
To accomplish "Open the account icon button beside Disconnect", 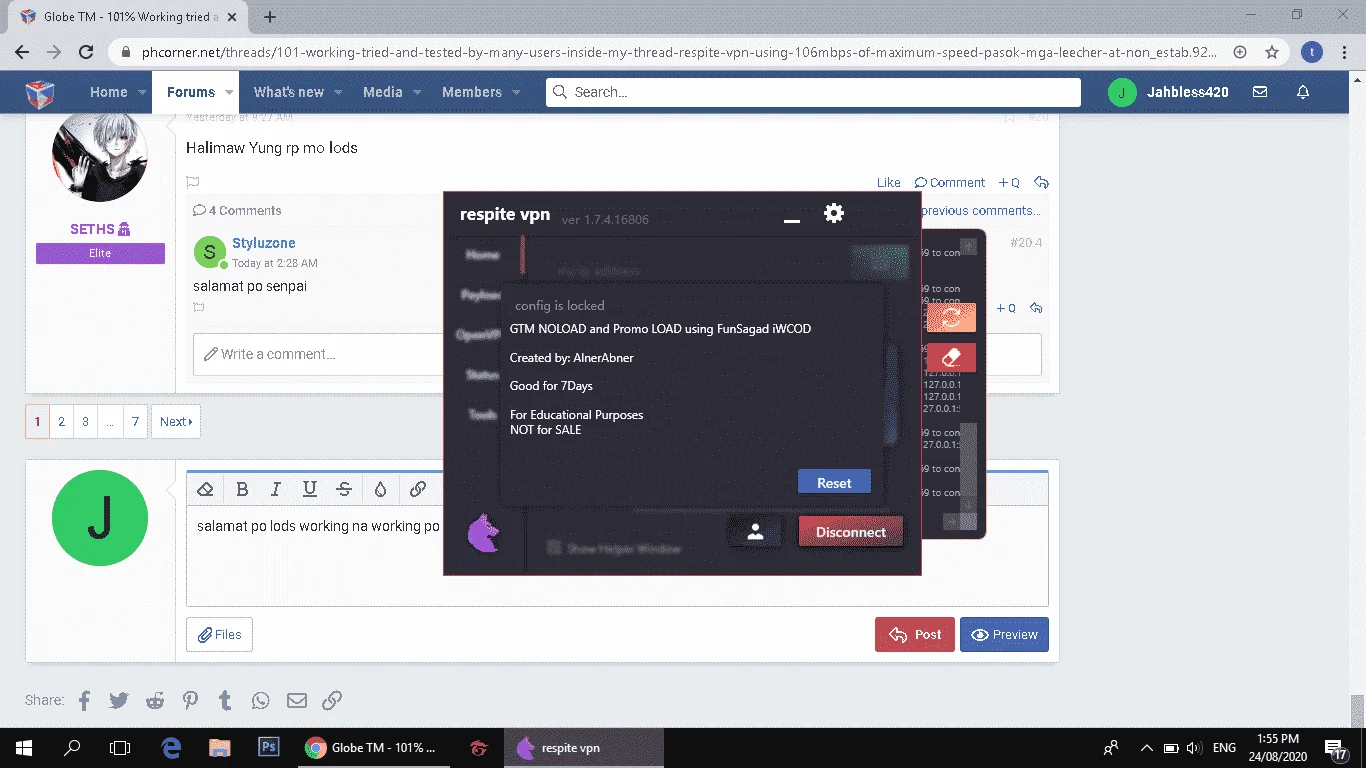I will click(x=755, y=532).
